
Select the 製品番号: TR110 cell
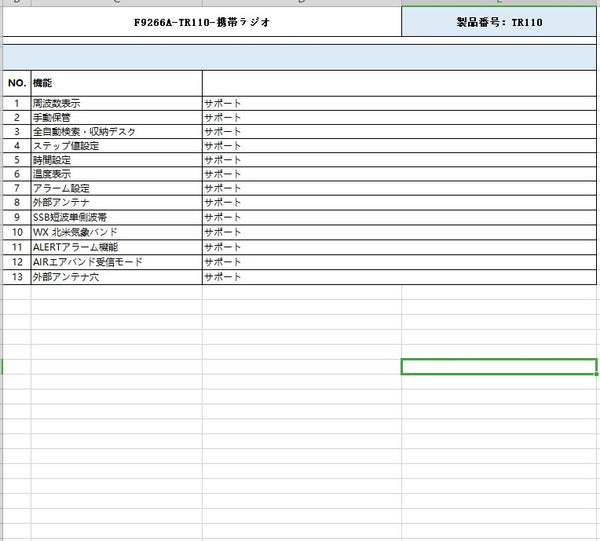click(499, 22)
